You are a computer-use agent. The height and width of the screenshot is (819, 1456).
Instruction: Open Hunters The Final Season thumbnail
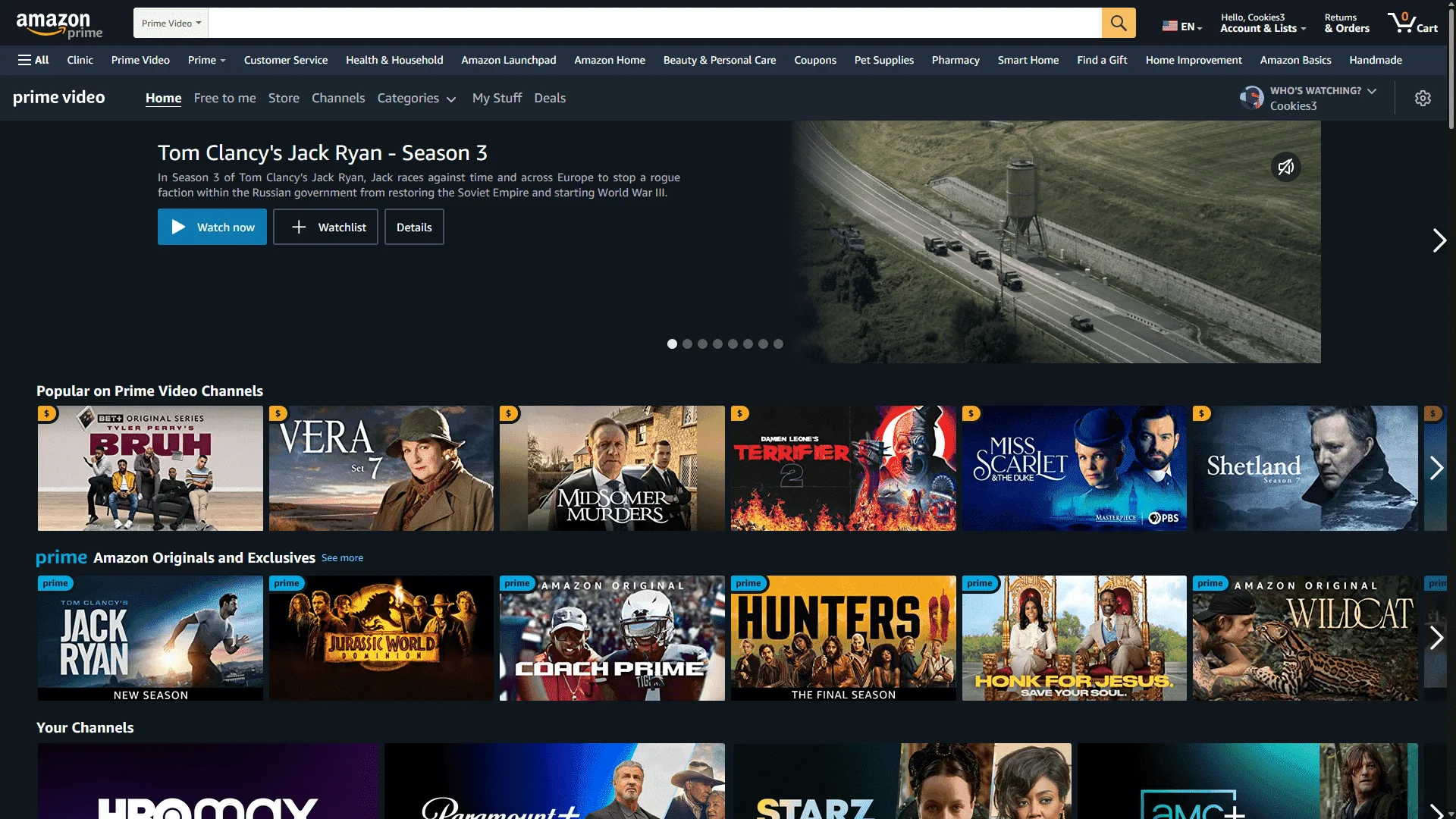point(843,638)
